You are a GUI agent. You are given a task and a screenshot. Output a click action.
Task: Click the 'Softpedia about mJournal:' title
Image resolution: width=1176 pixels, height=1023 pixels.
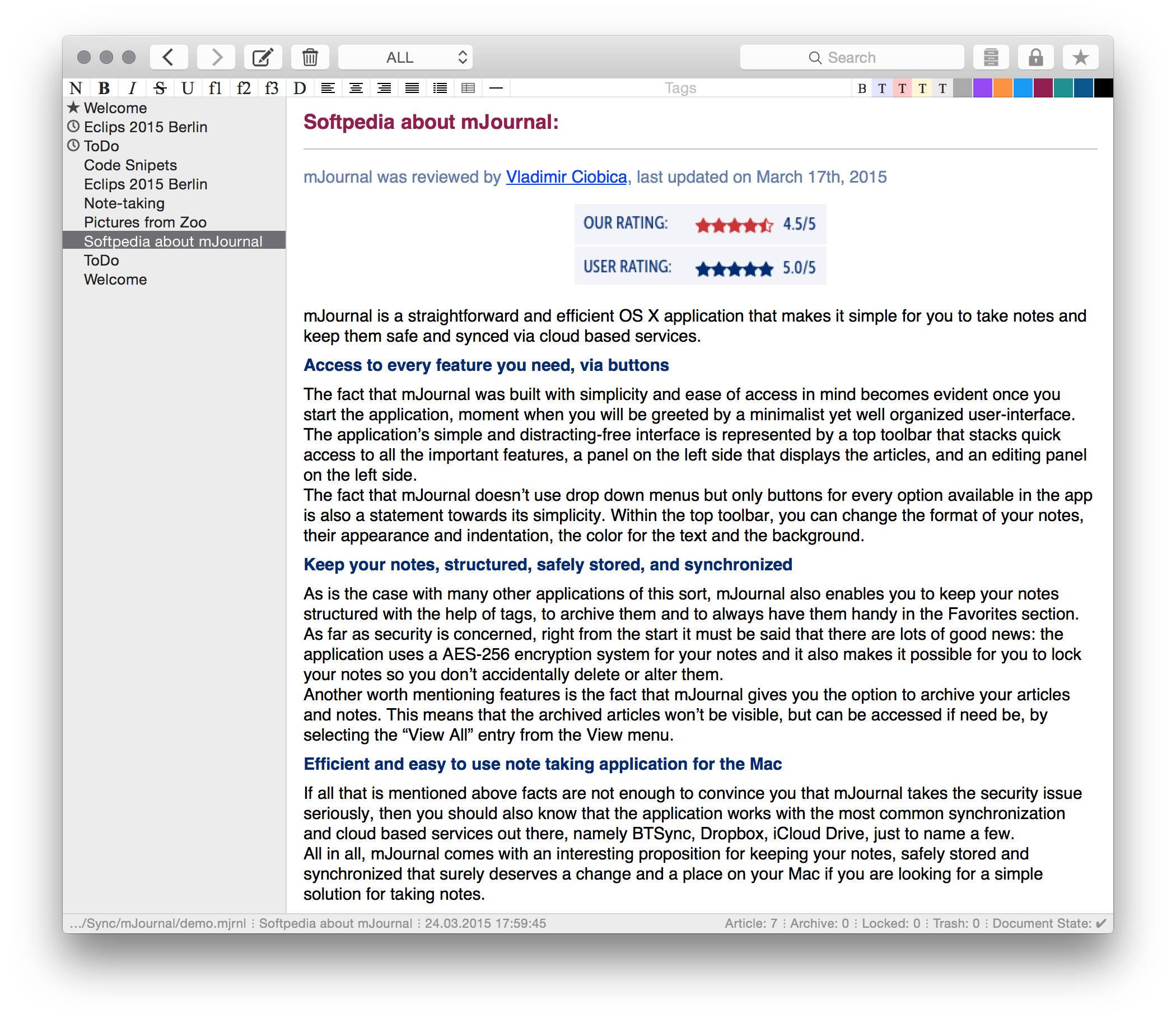click(431, 122)
